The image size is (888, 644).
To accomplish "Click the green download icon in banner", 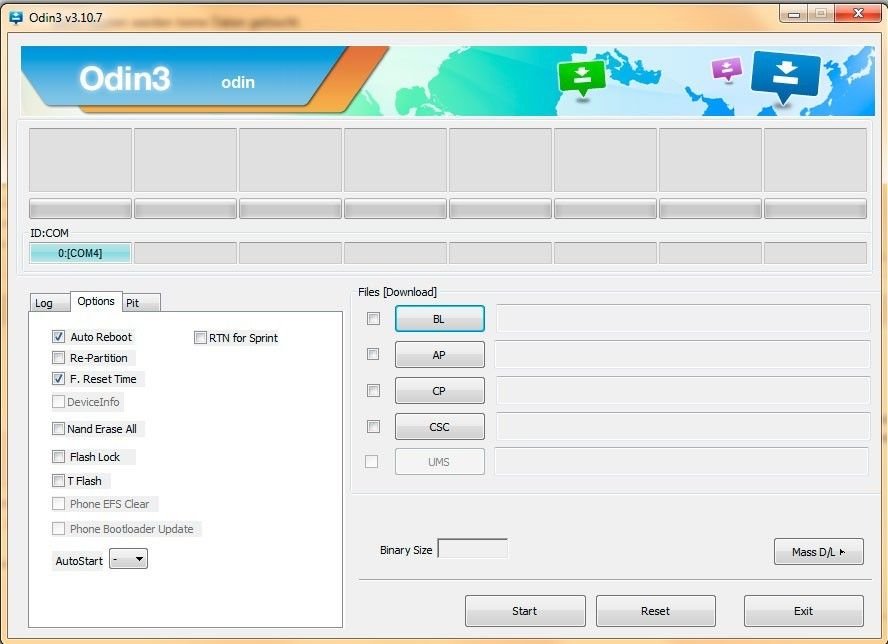I will click(582, 78).
